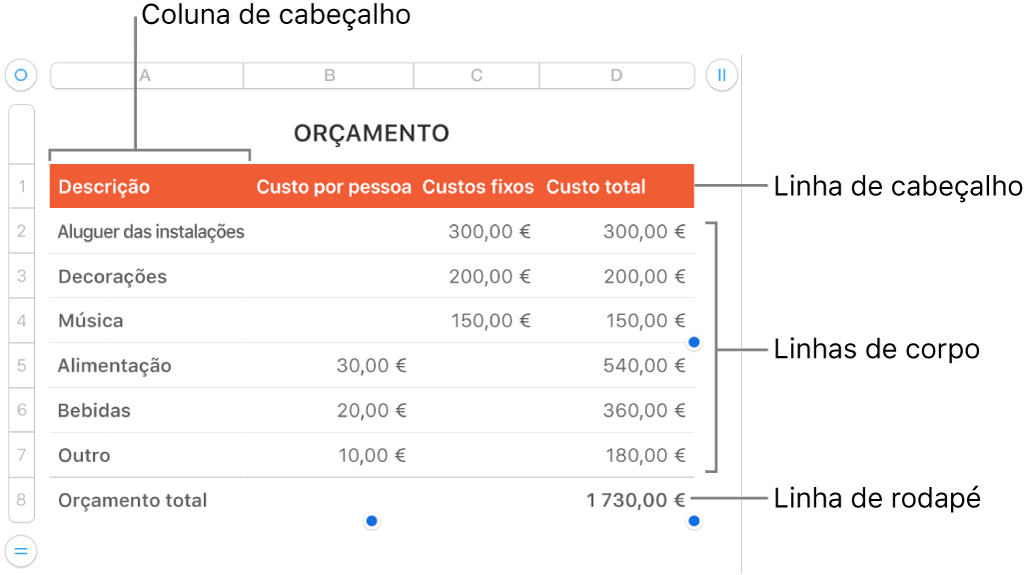The image size is (1029, 575).
Task: Select row 8 footer number tab
Action: [x=21, y=500]
